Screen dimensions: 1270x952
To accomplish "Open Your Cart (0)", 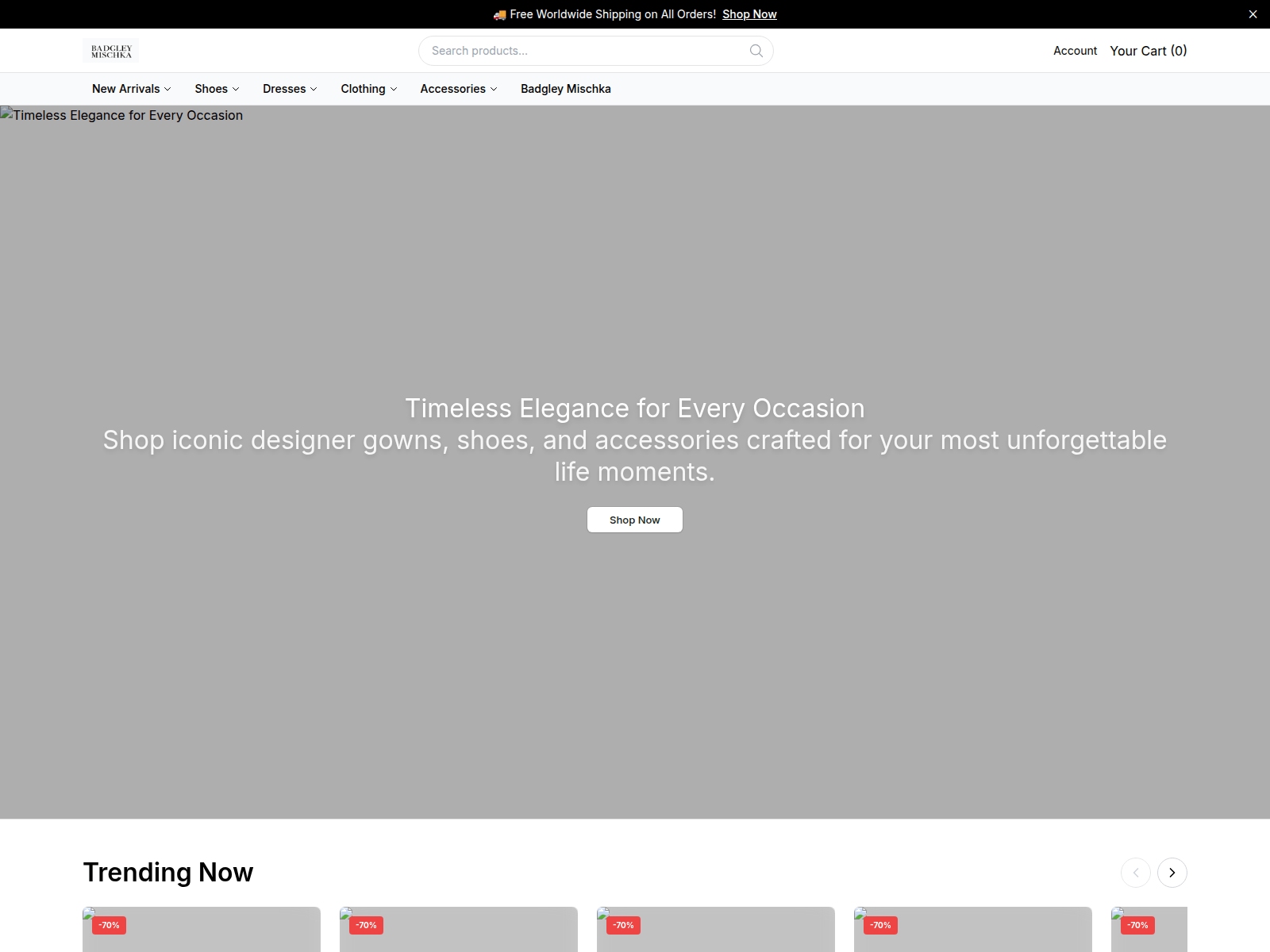I will click(1148, 51).
